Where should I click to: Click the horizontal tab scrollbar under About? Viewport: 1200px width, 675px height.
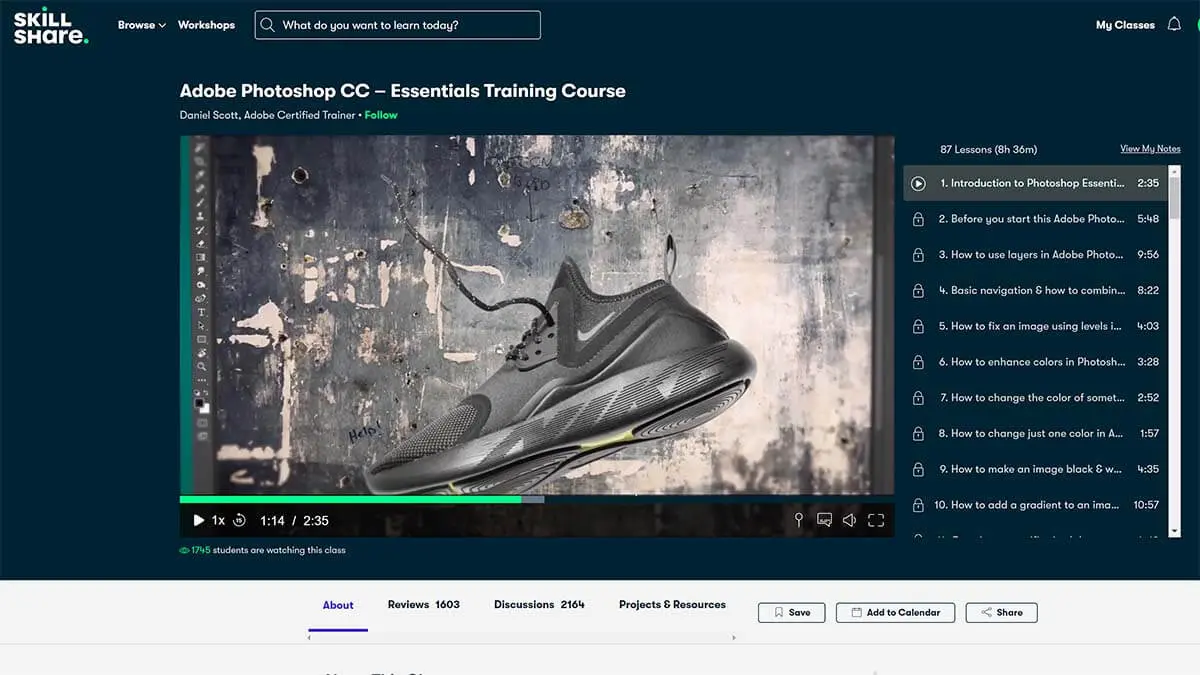click(x=523, y=637)
